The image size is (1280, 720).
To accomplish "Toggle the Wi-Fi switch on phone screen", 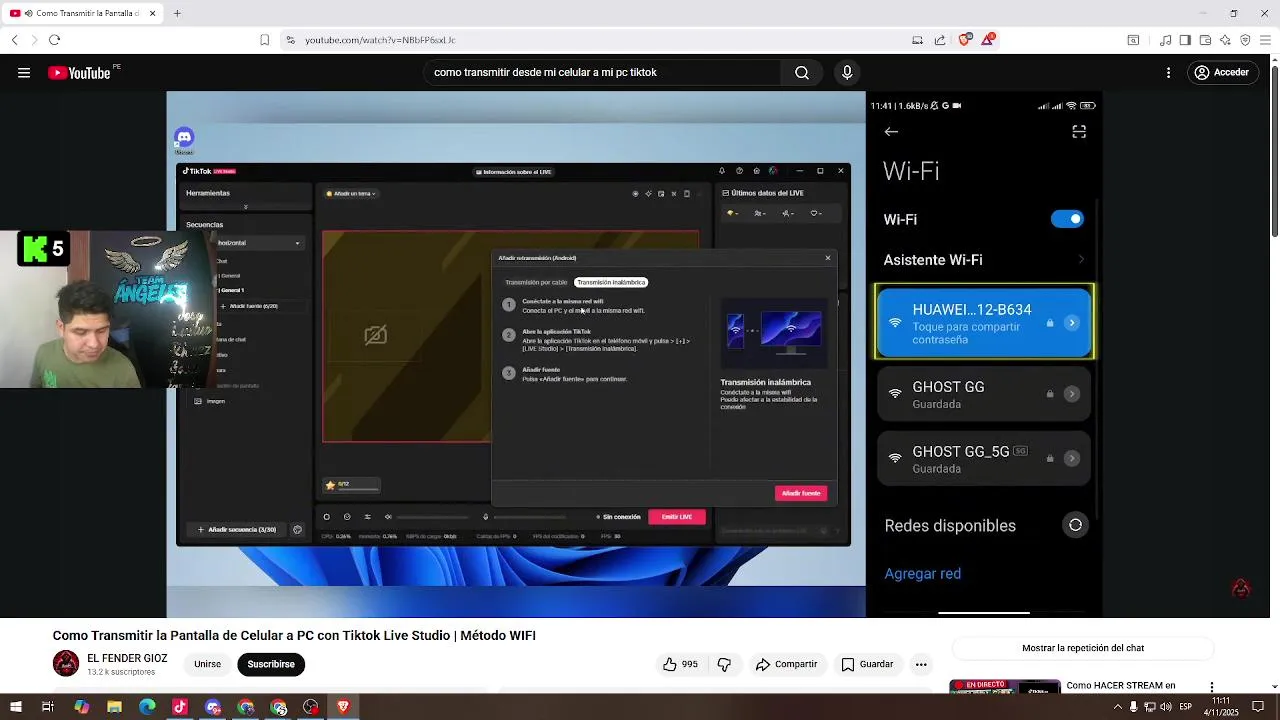I will point(1067,219).
